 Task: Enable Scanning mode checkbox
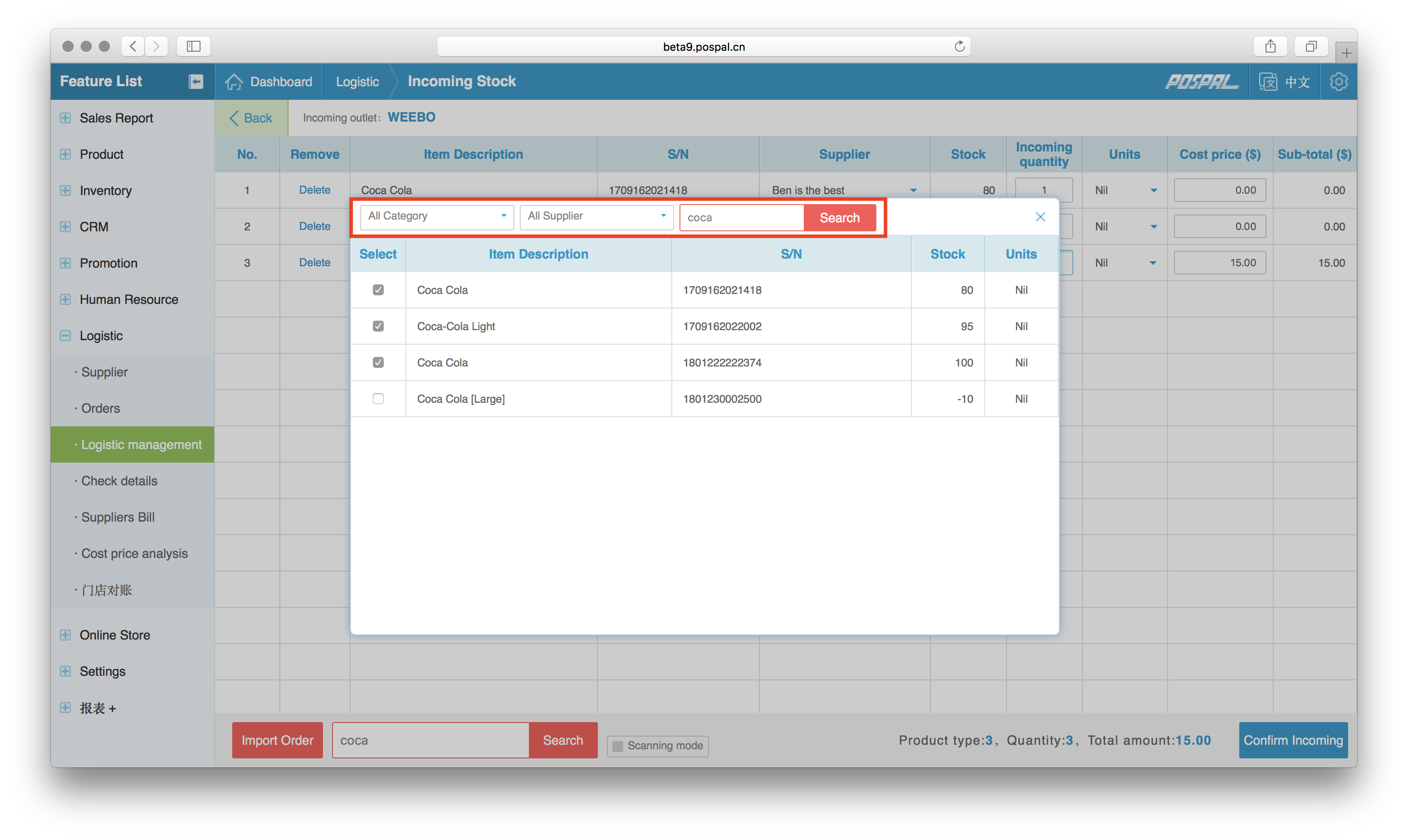tap(618, 746)
